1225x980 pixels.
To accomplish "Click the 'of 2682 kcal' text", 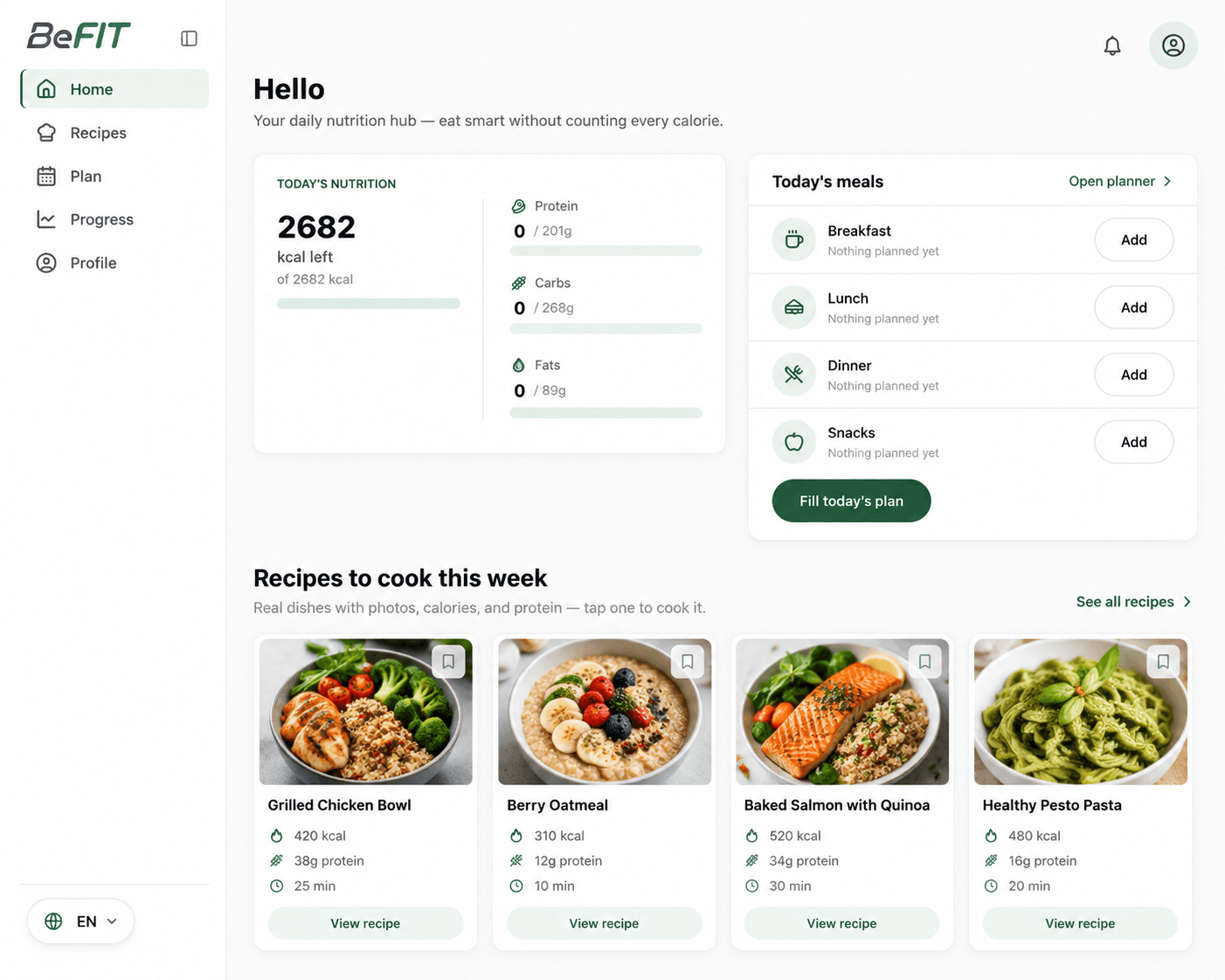I will (315, 280).
